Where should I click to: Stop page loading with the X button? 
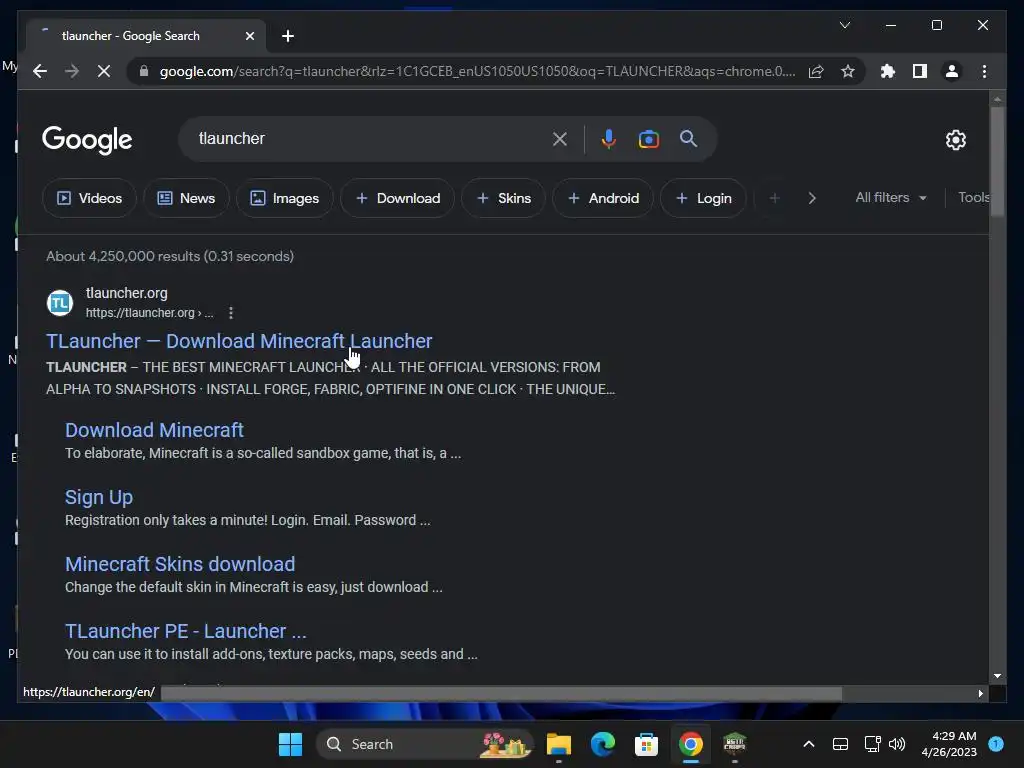pos(104,71)
